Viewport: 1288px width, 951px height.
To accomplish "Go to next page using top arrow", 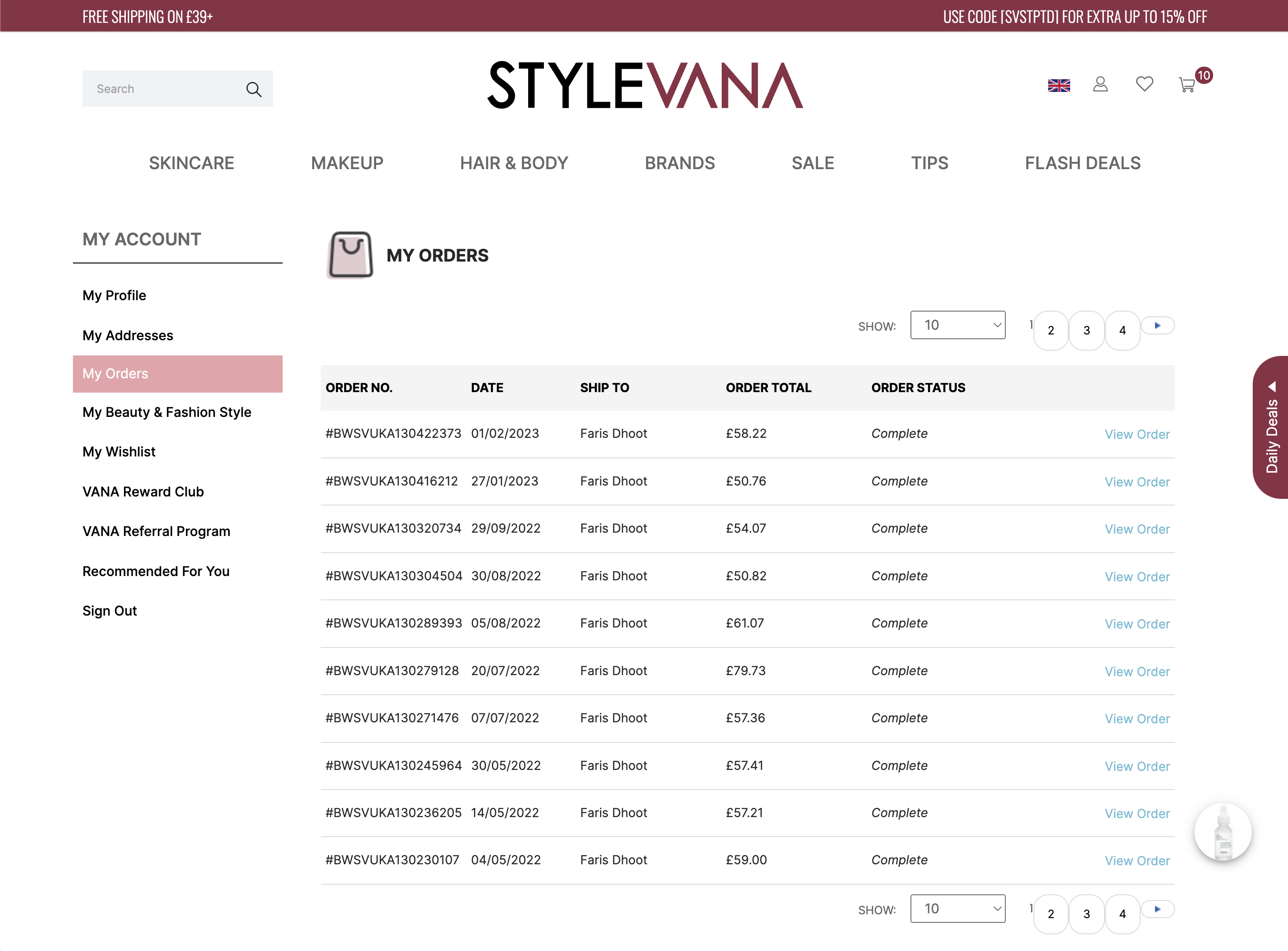I will click(1157, 325).
